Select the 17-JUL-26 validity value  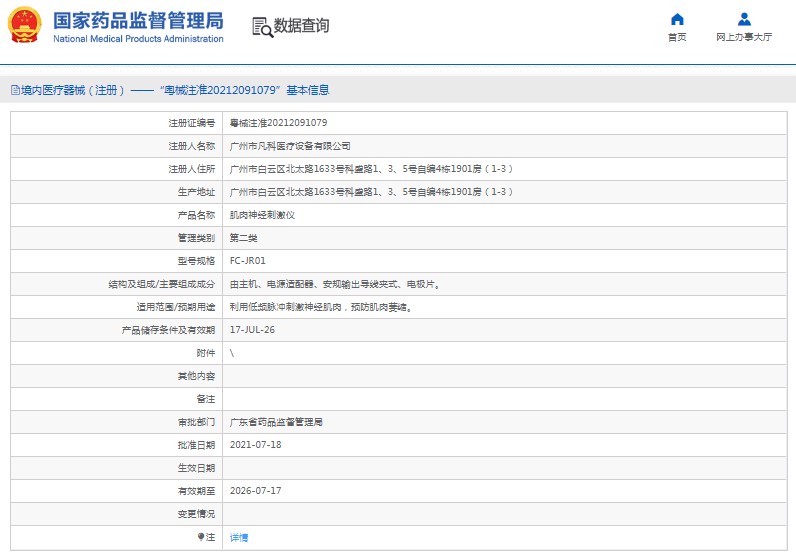click(x=252, y=330)
